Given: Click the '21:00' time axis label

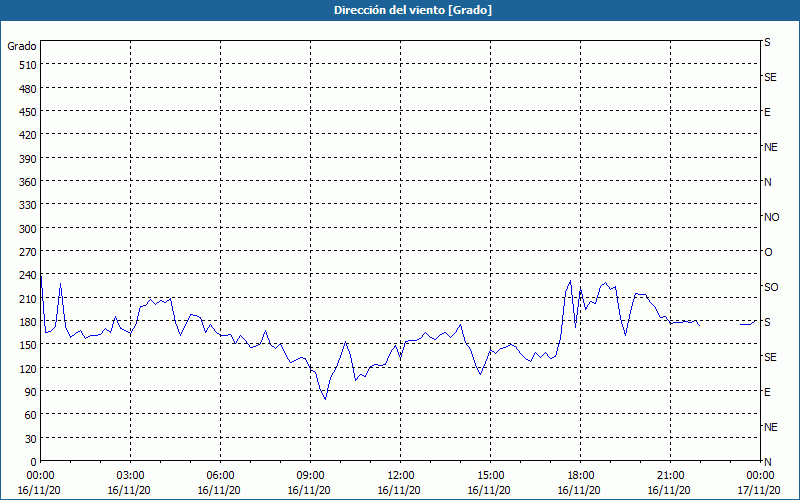Looking at the screenshot, I should (670, 476).
